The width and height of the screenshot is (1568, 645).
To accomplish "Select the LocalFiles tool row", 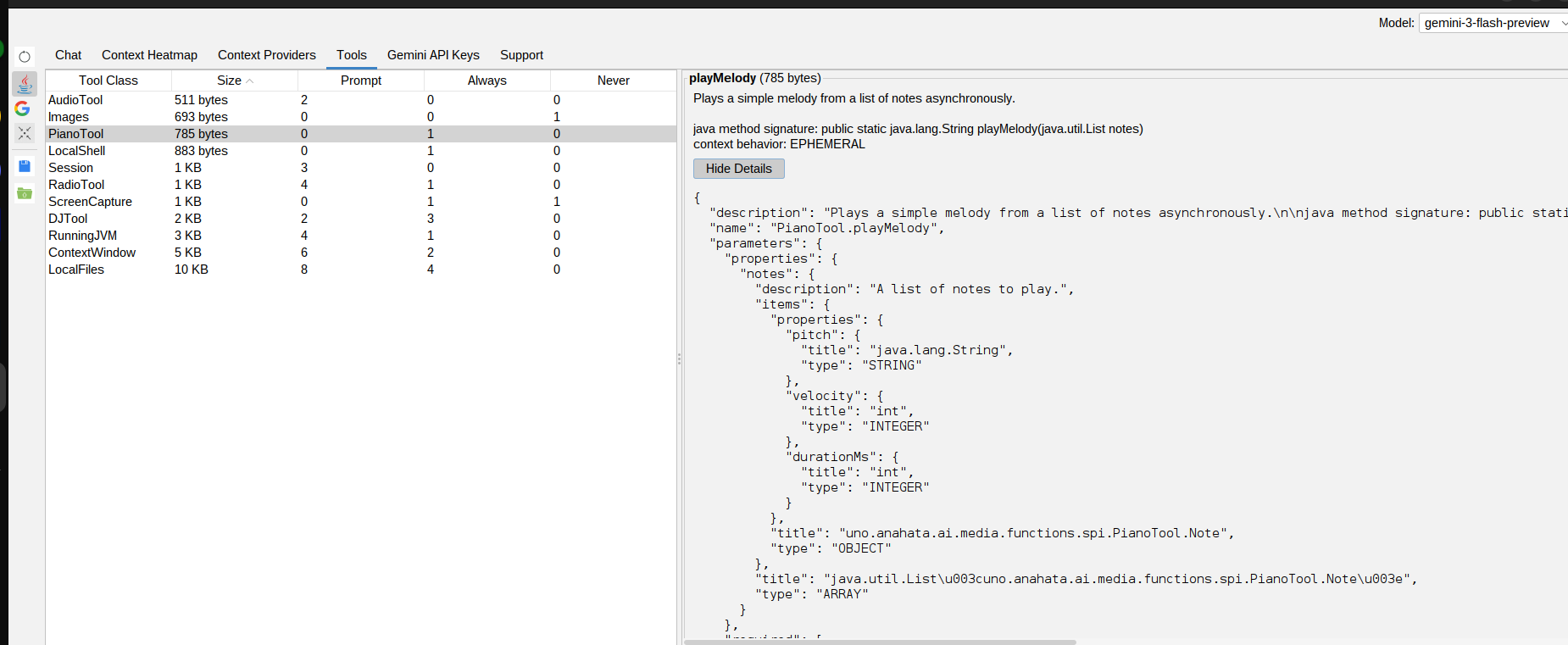I will pos(76,270).
